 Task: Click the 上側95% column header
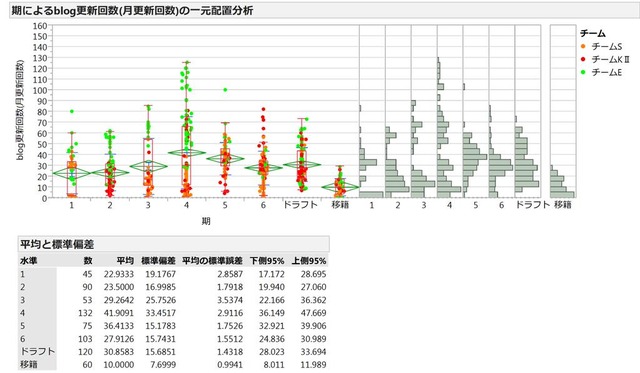click(x=309, y=260)
